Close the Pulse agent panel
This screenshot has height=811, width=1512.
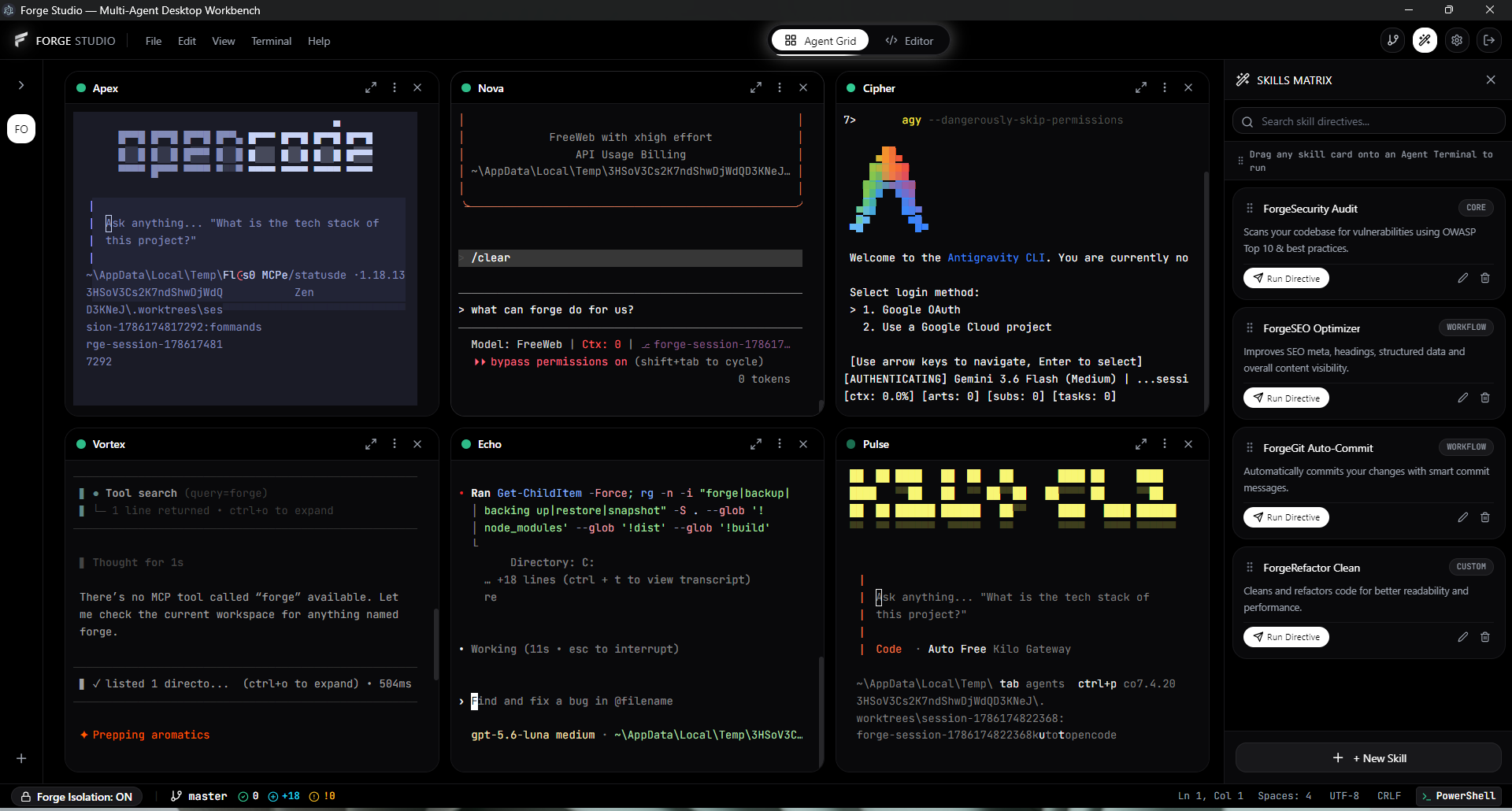coord(1188,444)
